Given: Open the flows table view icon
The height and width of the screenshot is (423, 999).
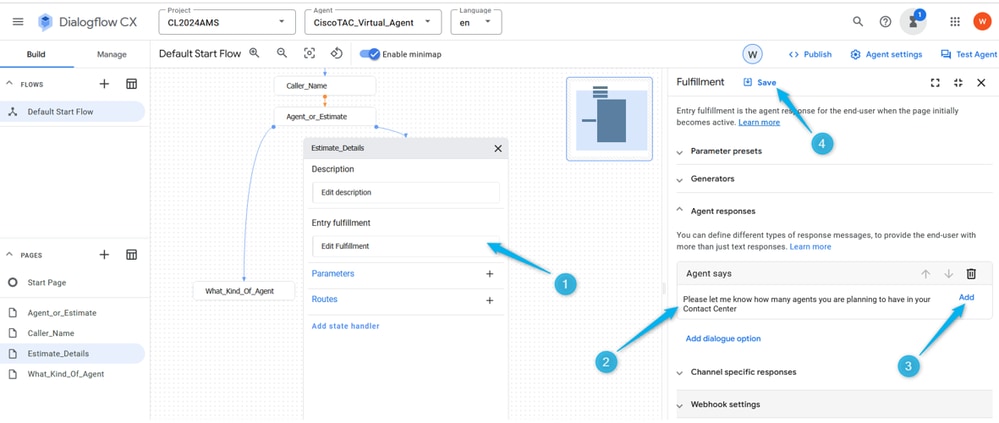Looking at the screenshot, I should 132,83.
